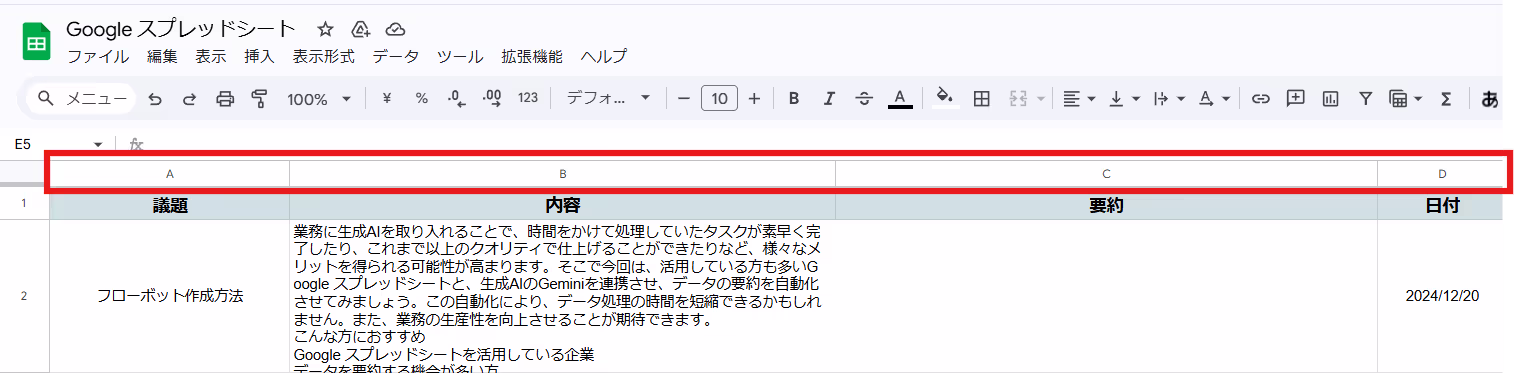Increase font size with plus button

click(754, 98)
